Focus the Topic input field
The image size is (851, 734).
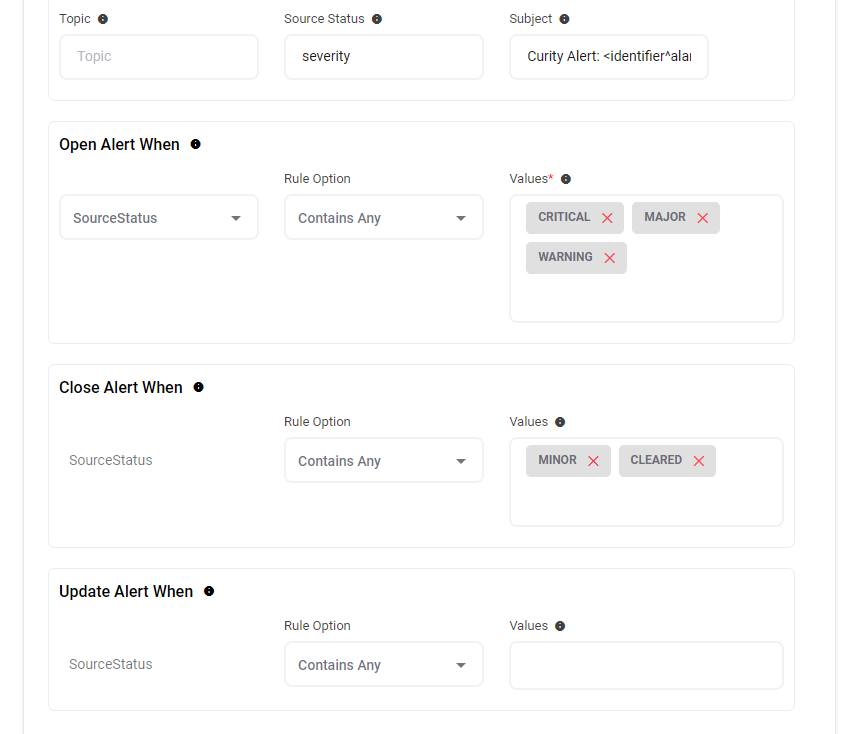[x=159, y=57]
